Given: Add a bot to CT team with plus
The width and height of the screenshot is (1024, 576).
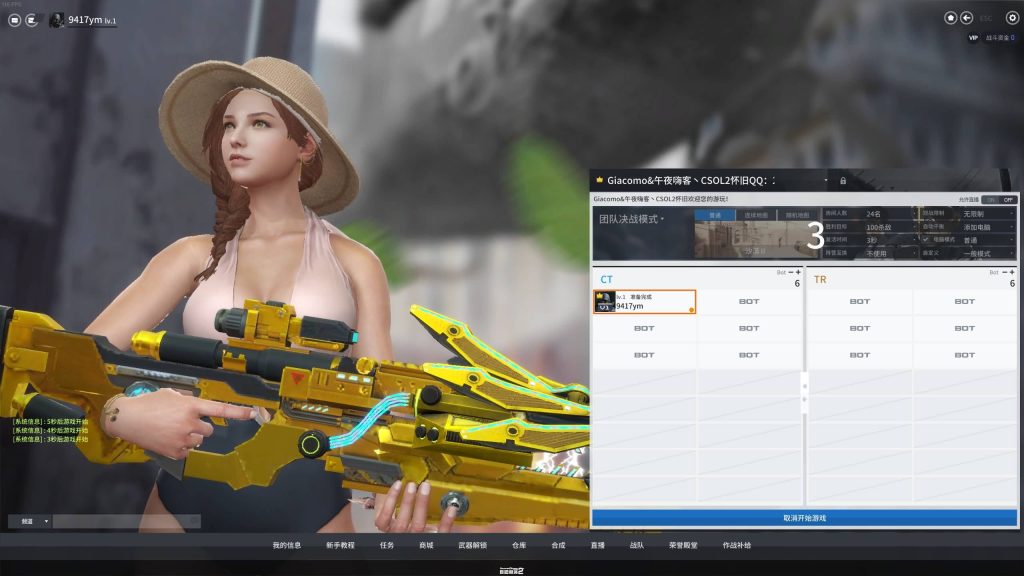Looking at the screenshot, I should pos(798,272).
